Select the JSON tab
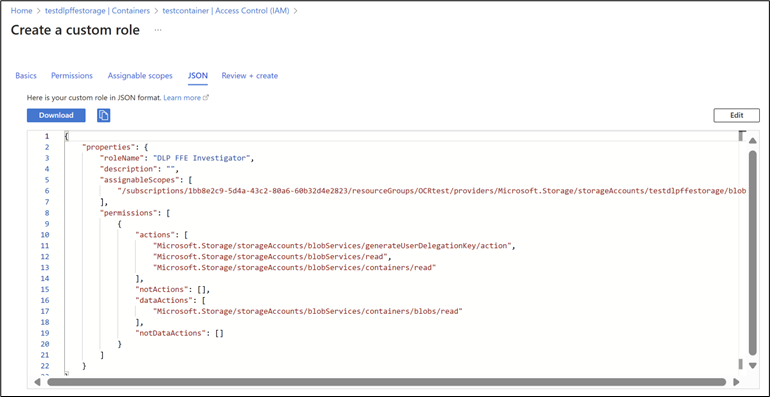This screenshot has width=770, height=397. pos(197,76)
